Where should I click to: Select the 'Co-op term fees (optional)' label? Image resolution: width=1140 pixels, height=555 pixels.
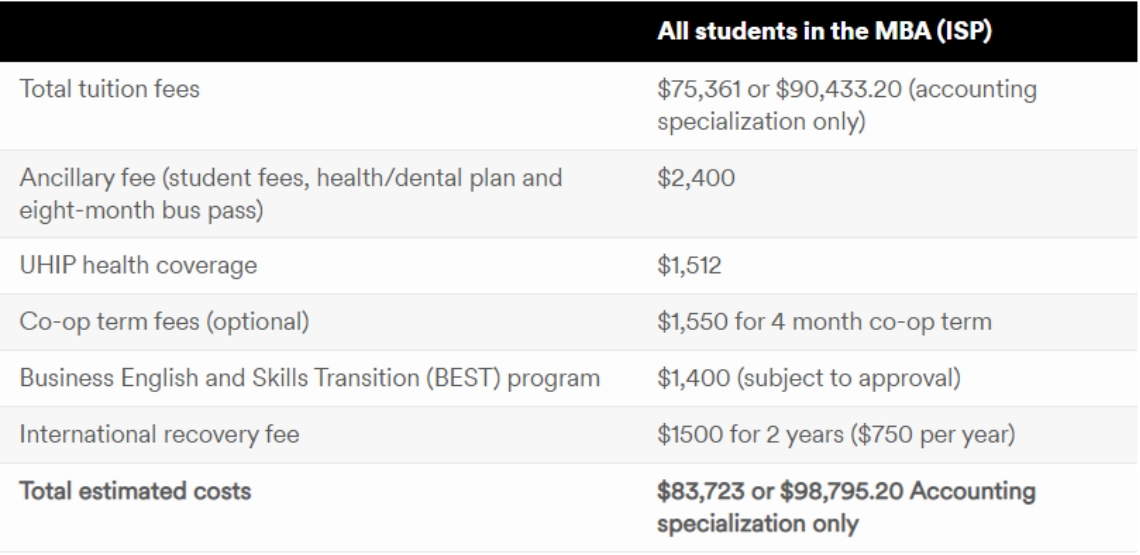point(164,322)
